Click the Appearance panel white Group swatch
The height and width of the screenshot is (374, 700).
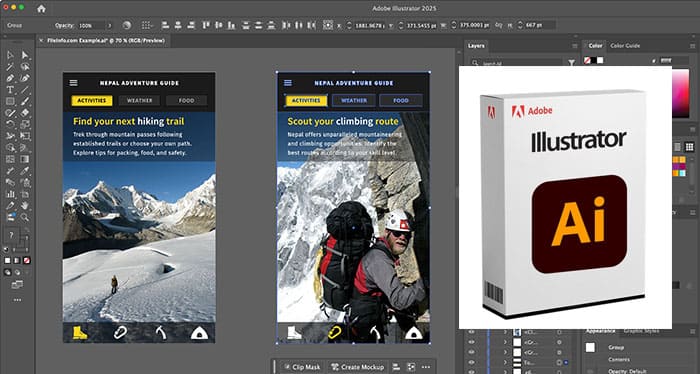[x=590, y=347]
